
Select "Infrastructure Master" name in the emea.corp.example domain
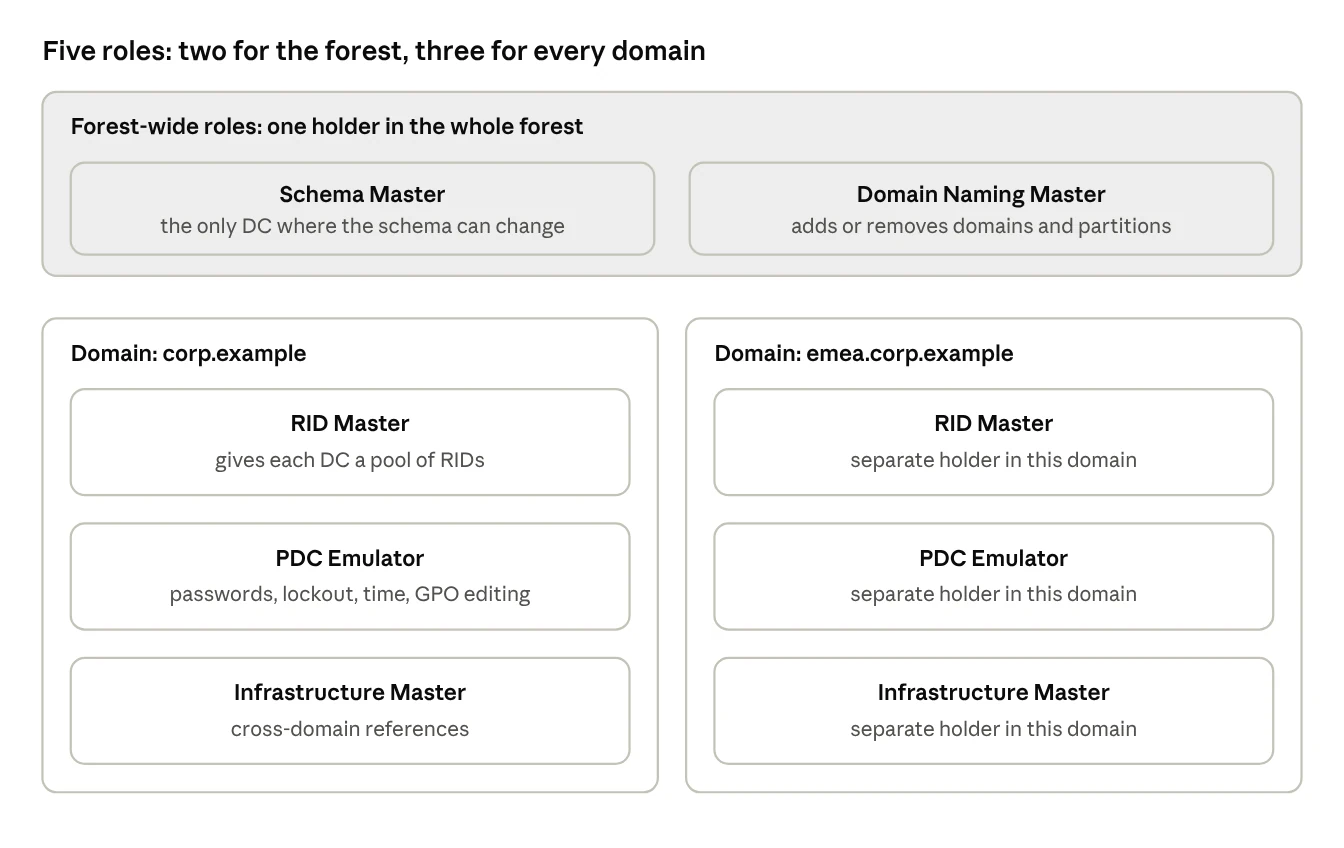click(x=994, y=692)
